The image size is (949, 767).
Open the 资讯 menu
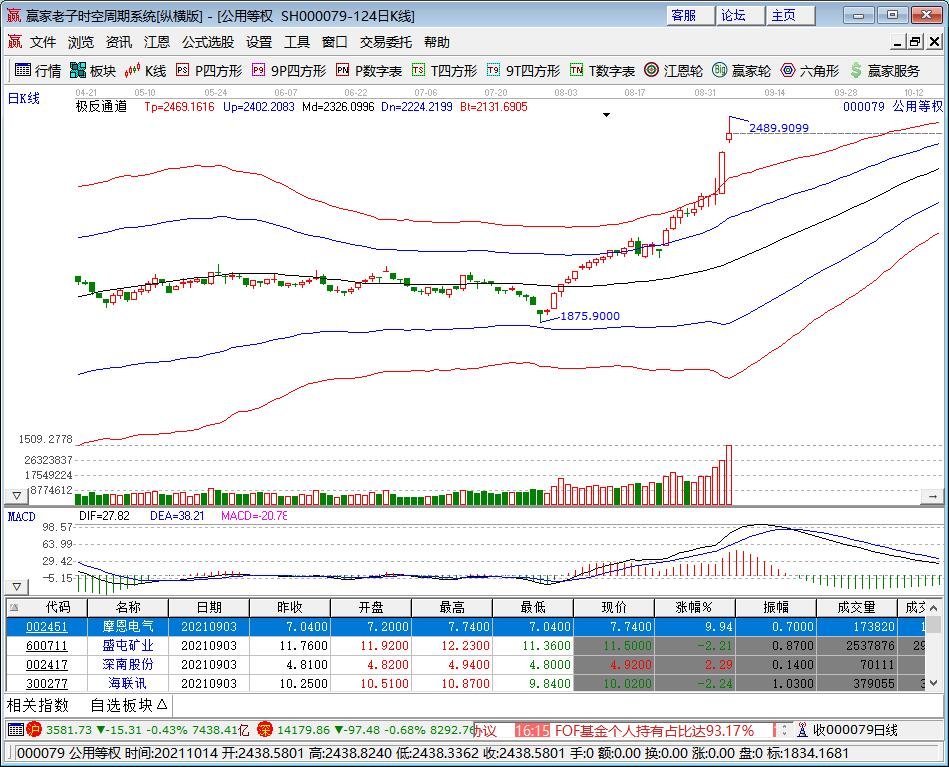point(119,42)
